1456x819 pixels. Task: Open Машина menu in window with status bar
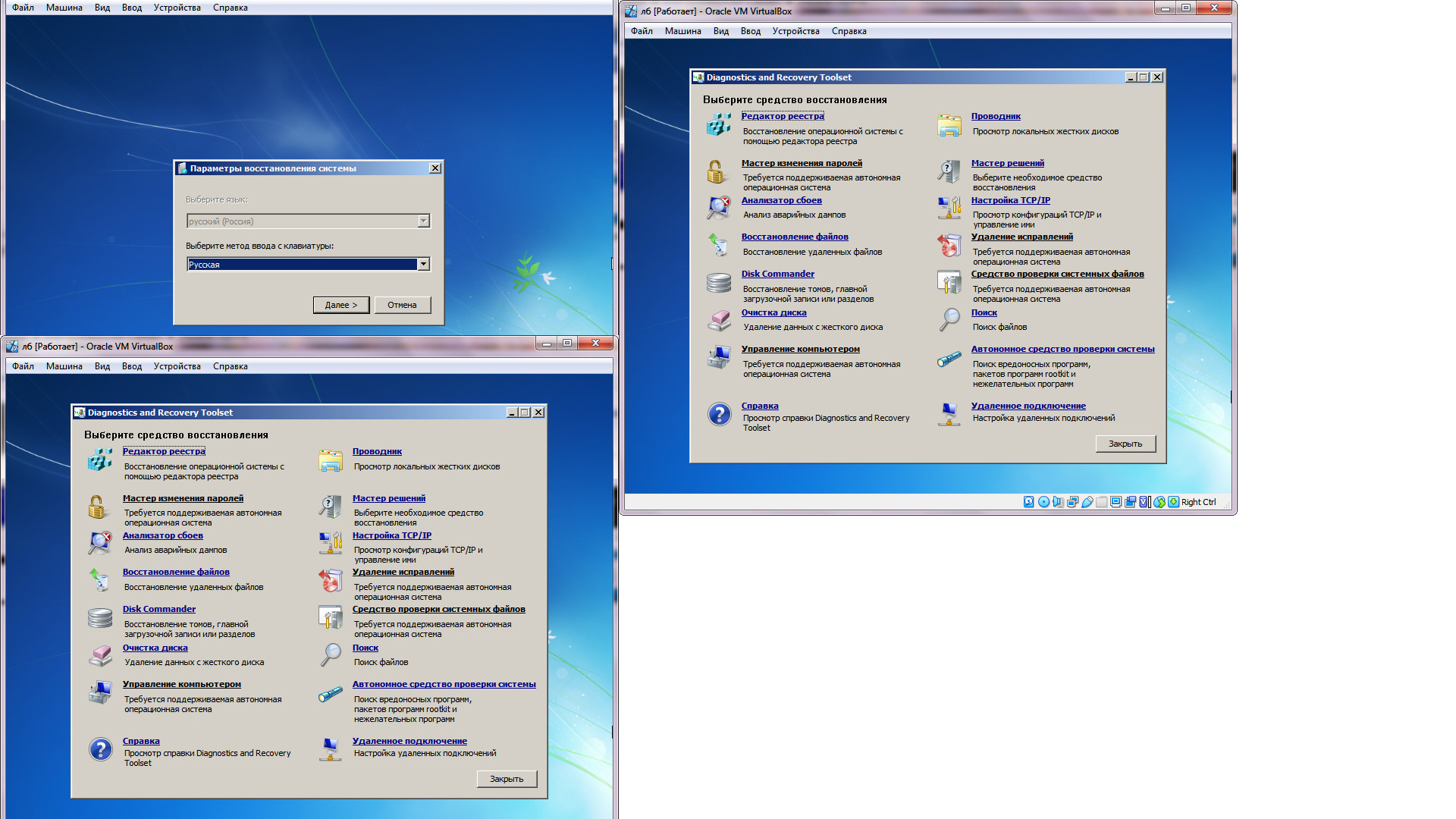[682, 31]
